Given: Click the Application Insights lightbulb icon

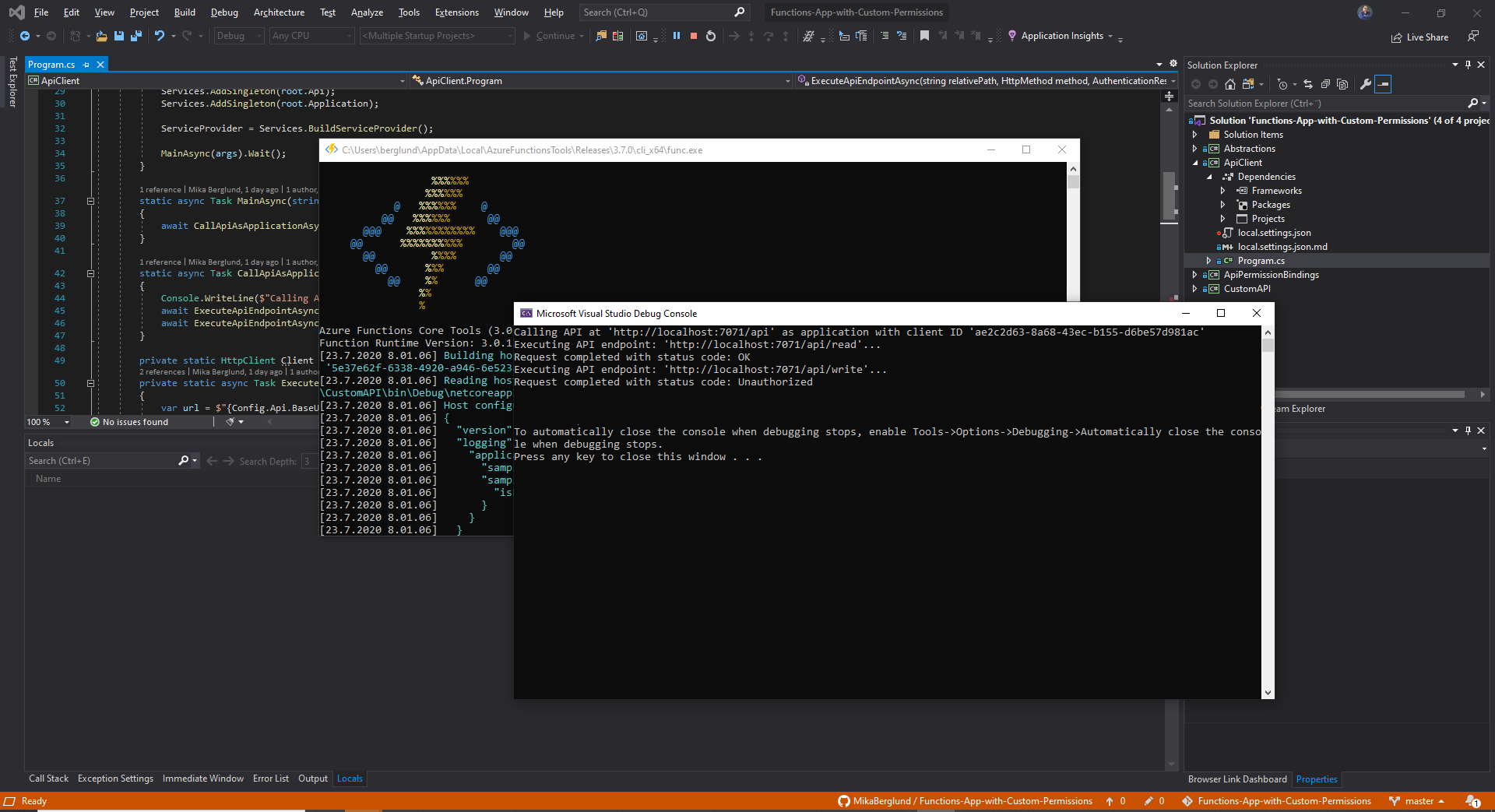Looking at the screenshot, I should point(1012,36).
